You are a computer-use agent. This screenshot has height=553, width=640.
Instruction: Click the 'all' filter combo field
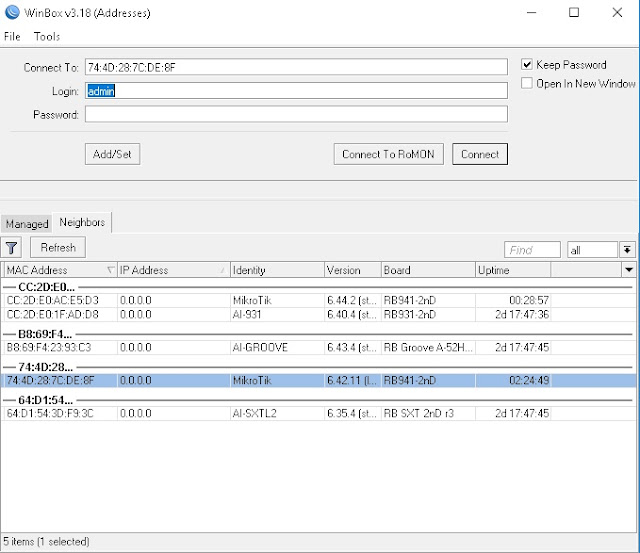coord(592,250)
